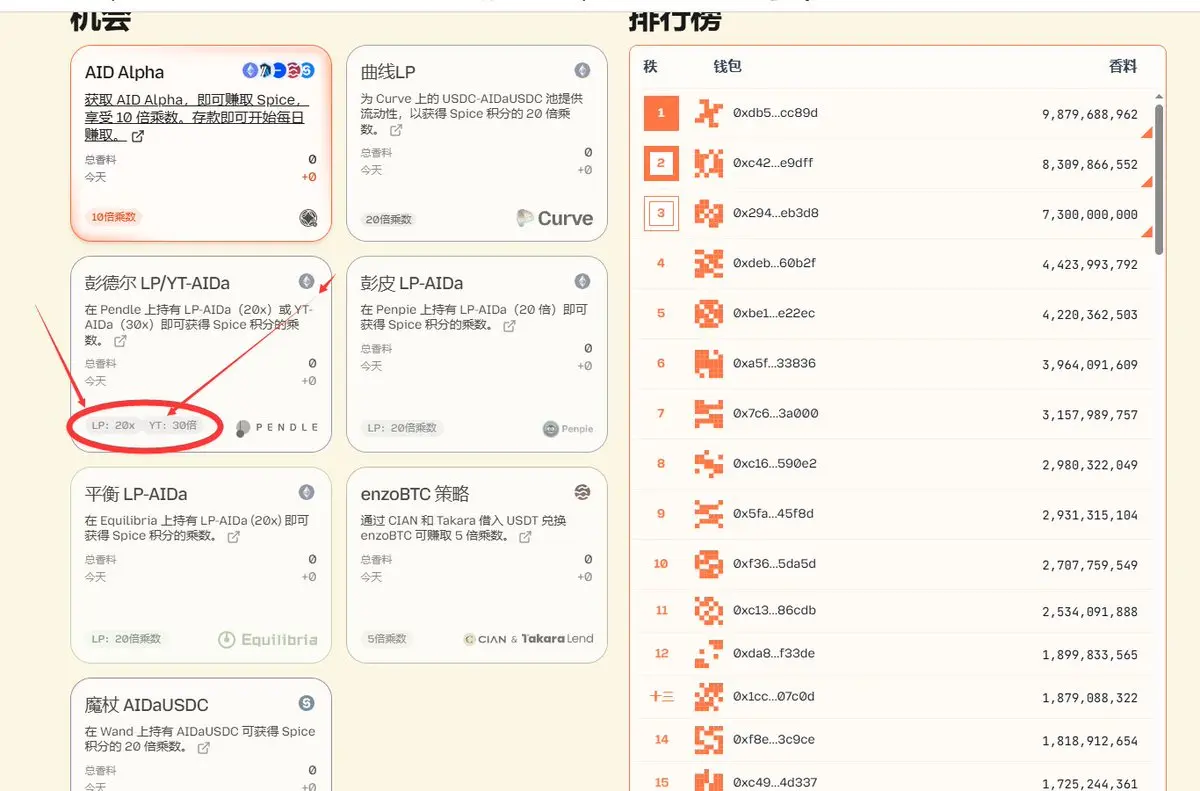
Task: Select wallet address 0xc16...590e2
Action: pos(775,463)
